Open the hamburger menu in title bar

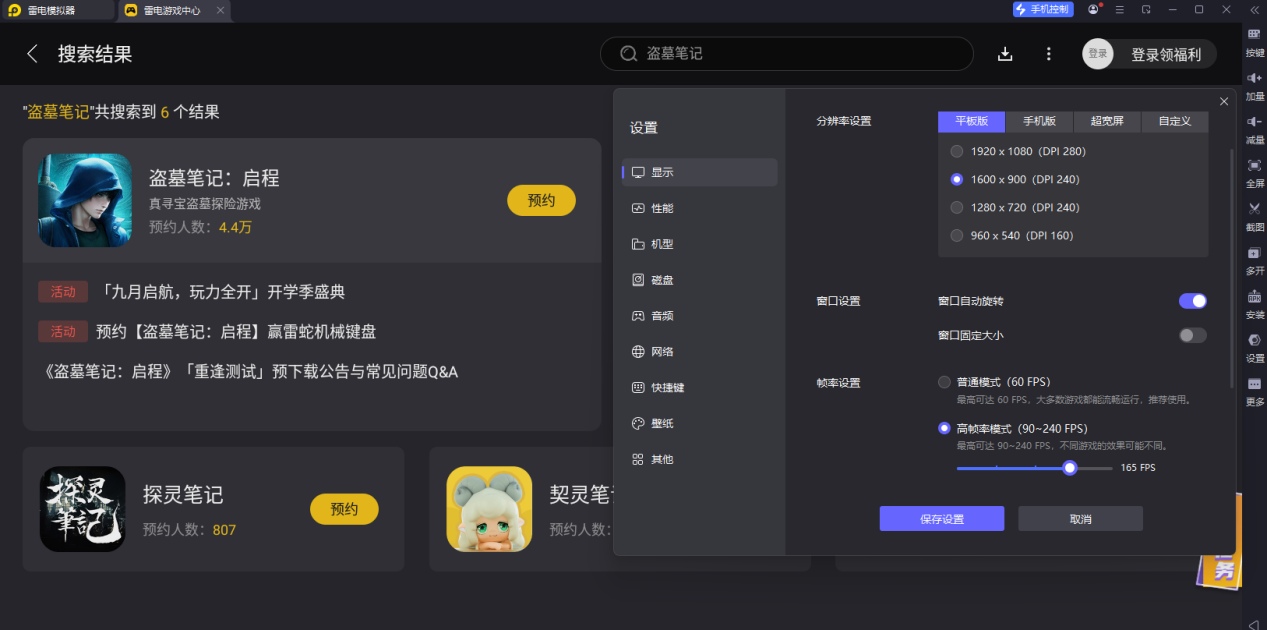[x=1121, y=9]
